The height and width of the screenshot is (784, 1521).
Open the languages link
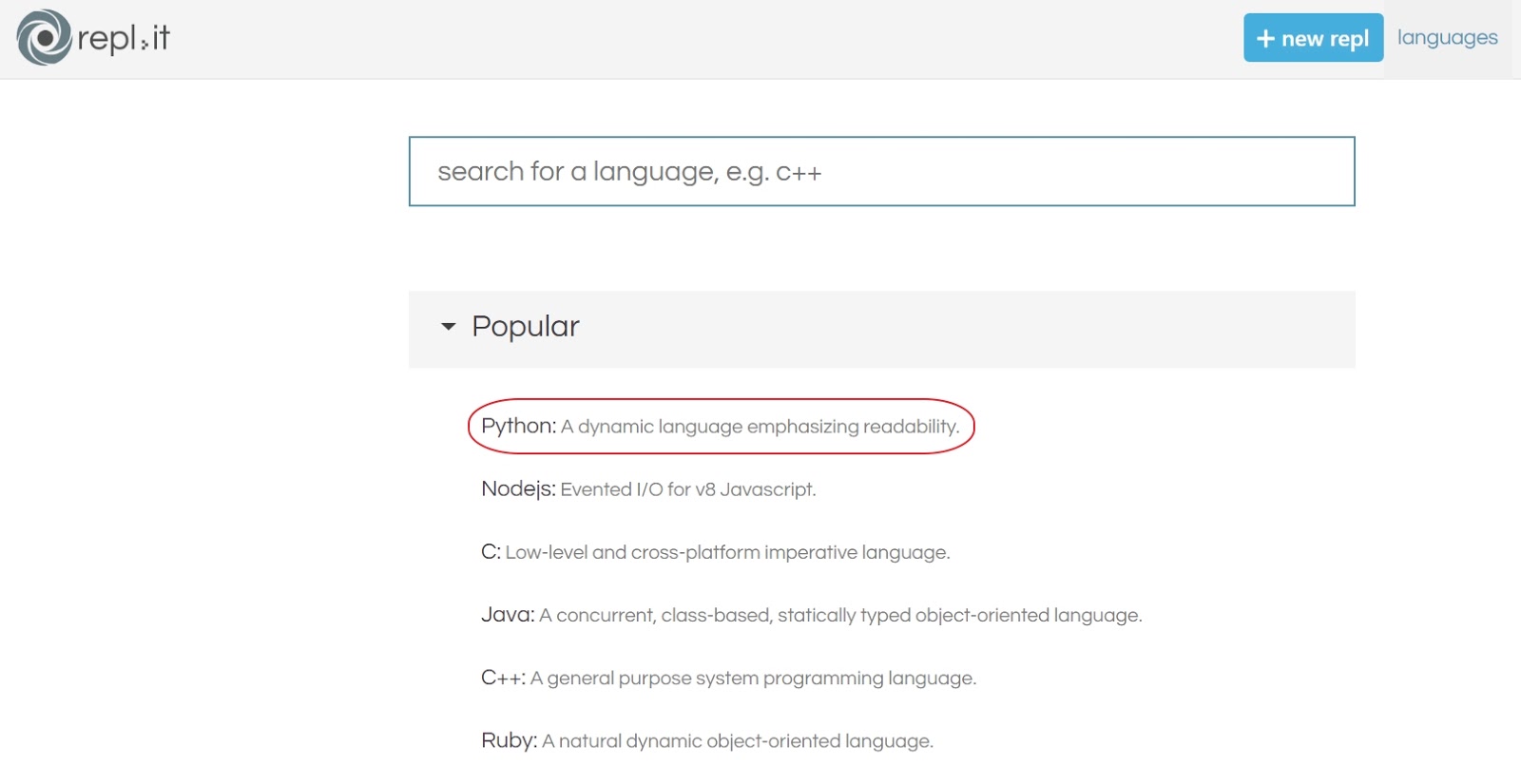click(x=1447, y=38)
